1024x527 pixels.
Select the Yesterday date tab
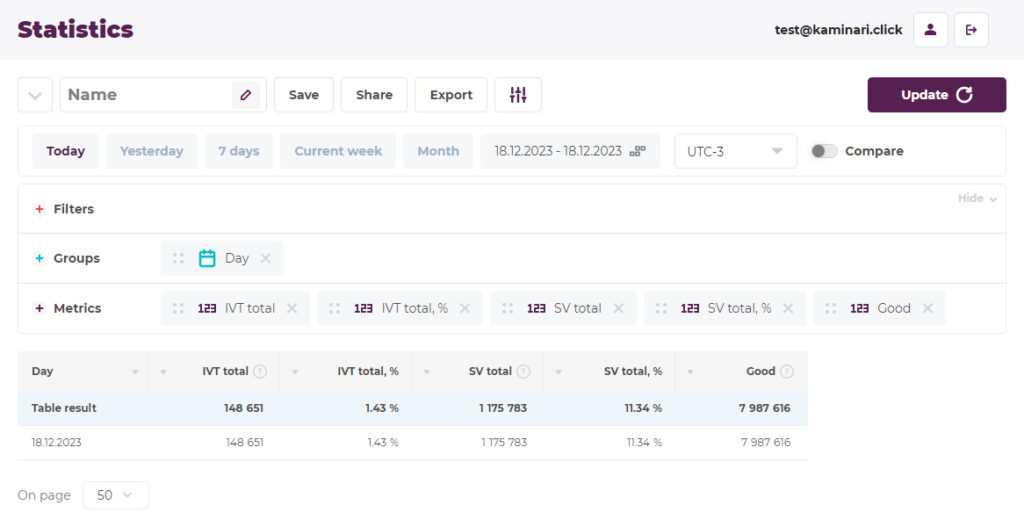(152, 151)
